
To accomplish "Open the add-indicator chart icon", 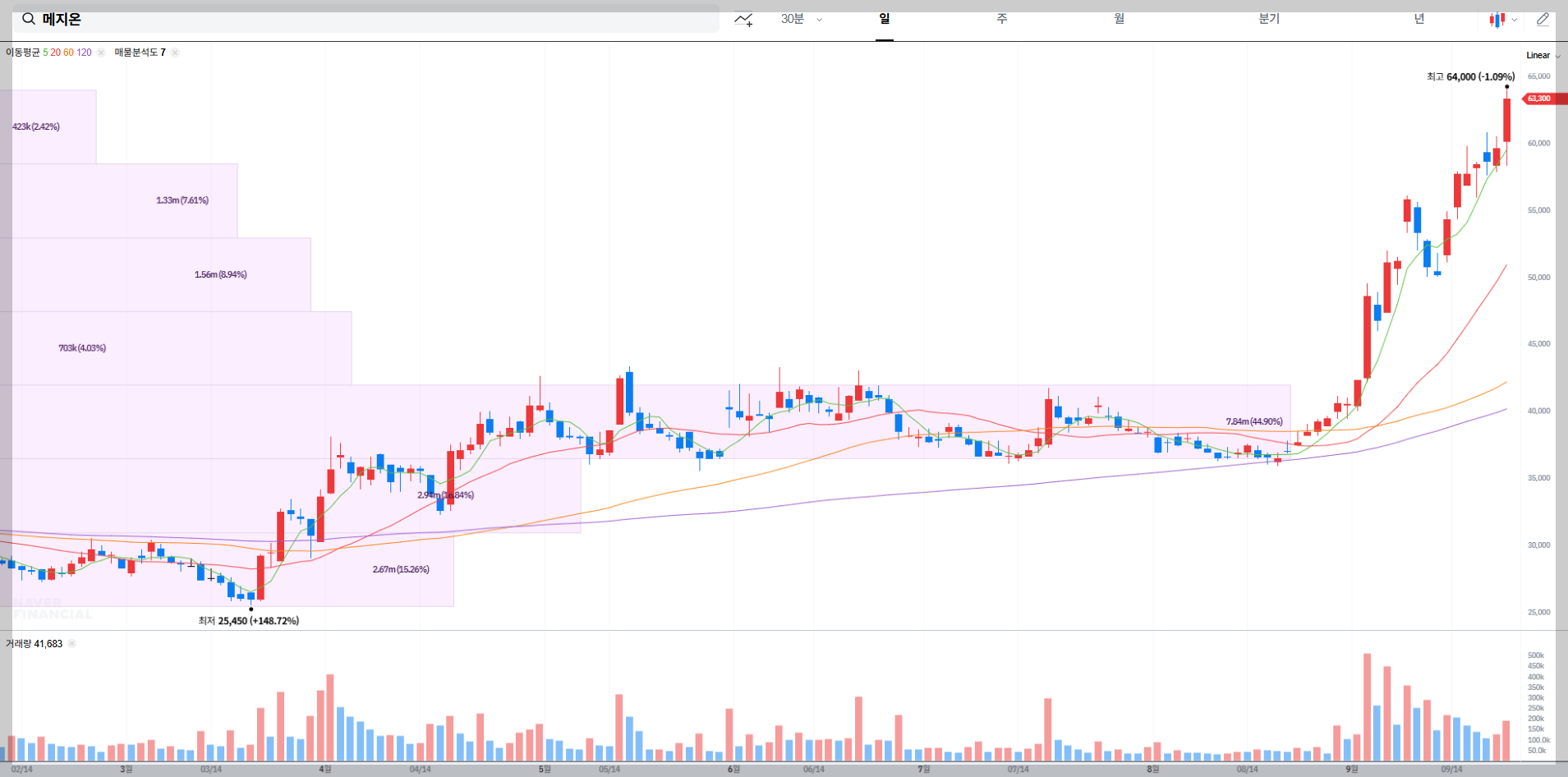I will coord(743,20).
